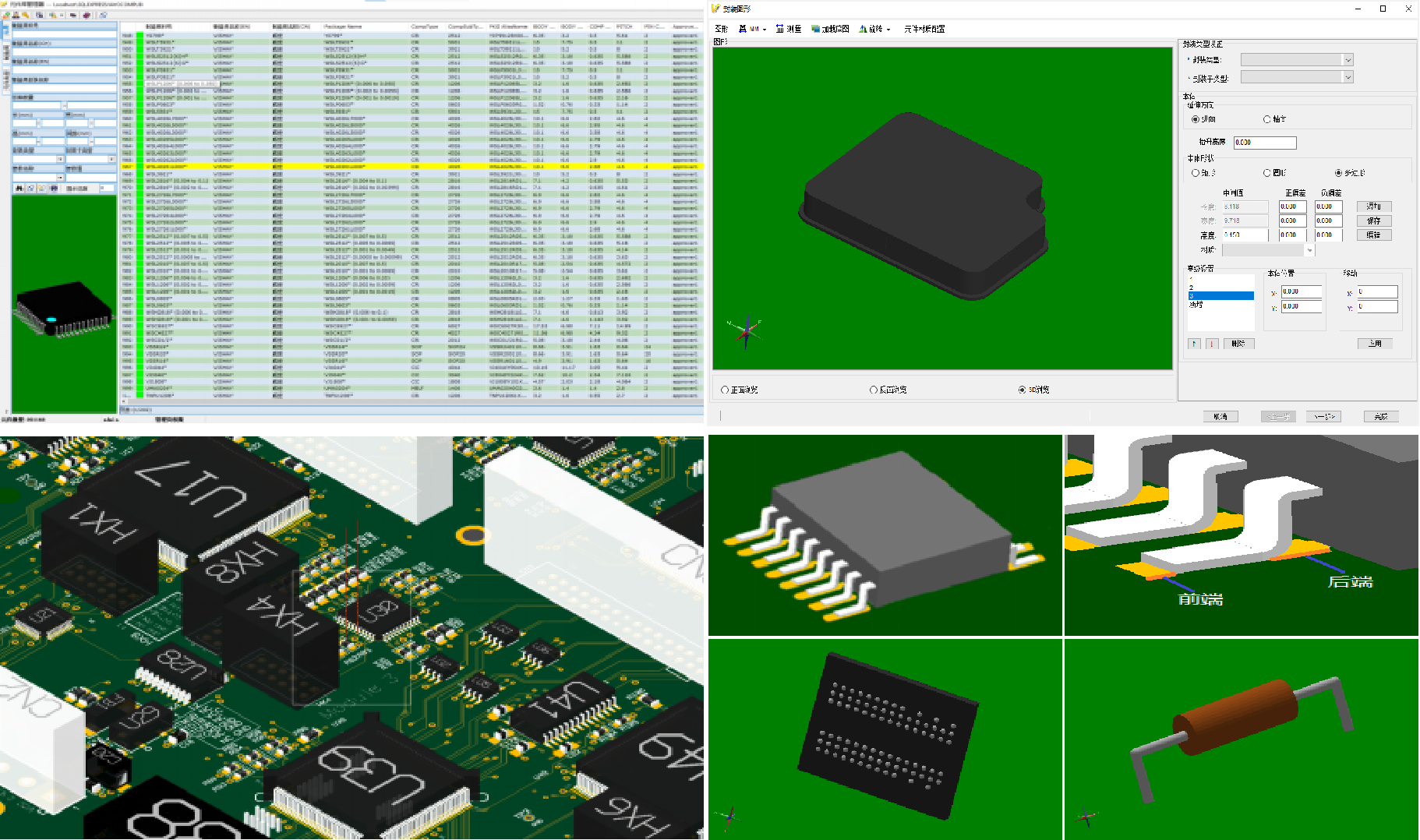
Task: Select item 2 in the segment list
Action: 1221,288
